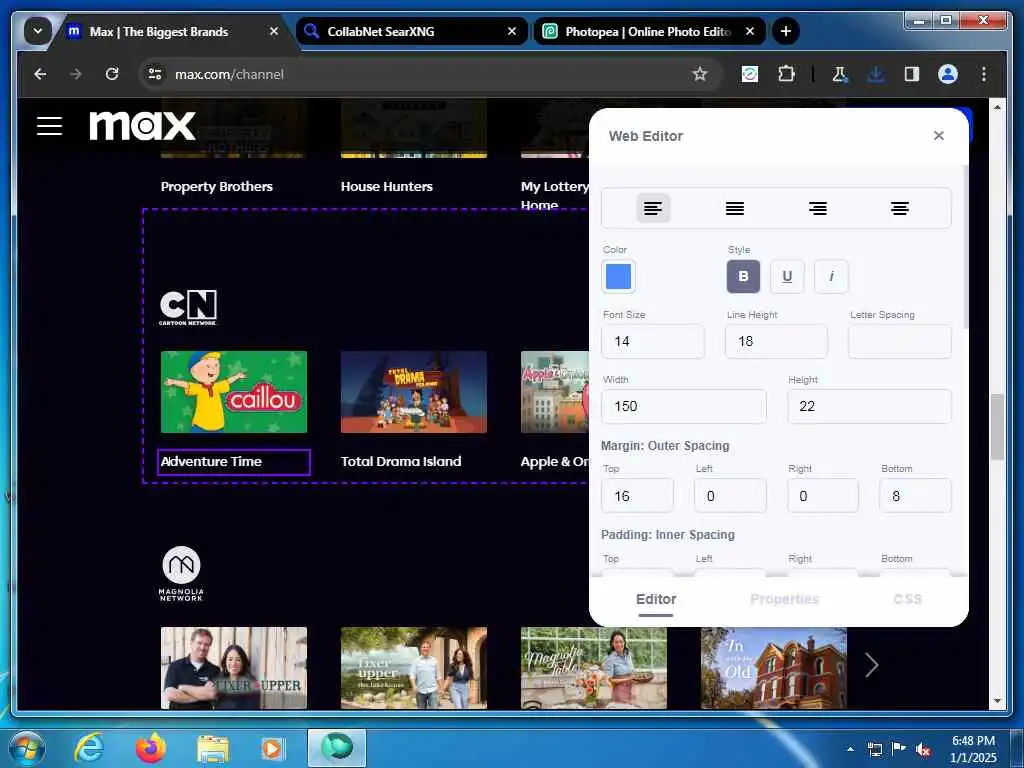Click the Max logo

[x=142, y=126]
